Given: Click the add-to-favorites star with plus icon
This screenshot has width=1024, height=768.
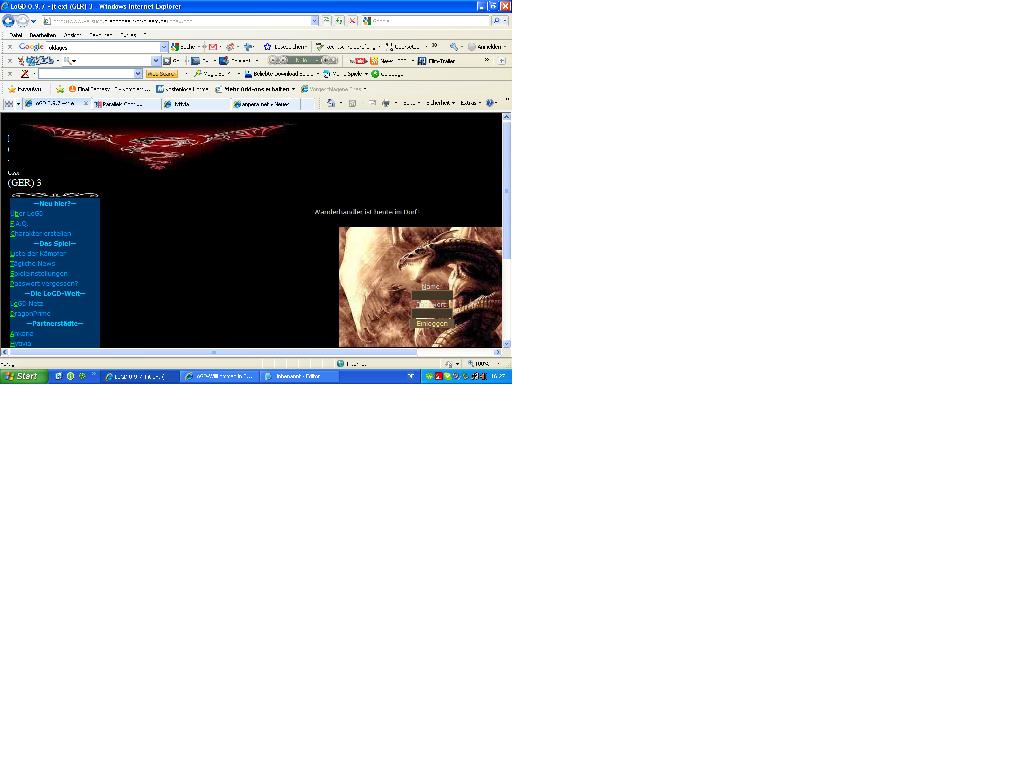Looking at the screenshot, I should (60, 89).
